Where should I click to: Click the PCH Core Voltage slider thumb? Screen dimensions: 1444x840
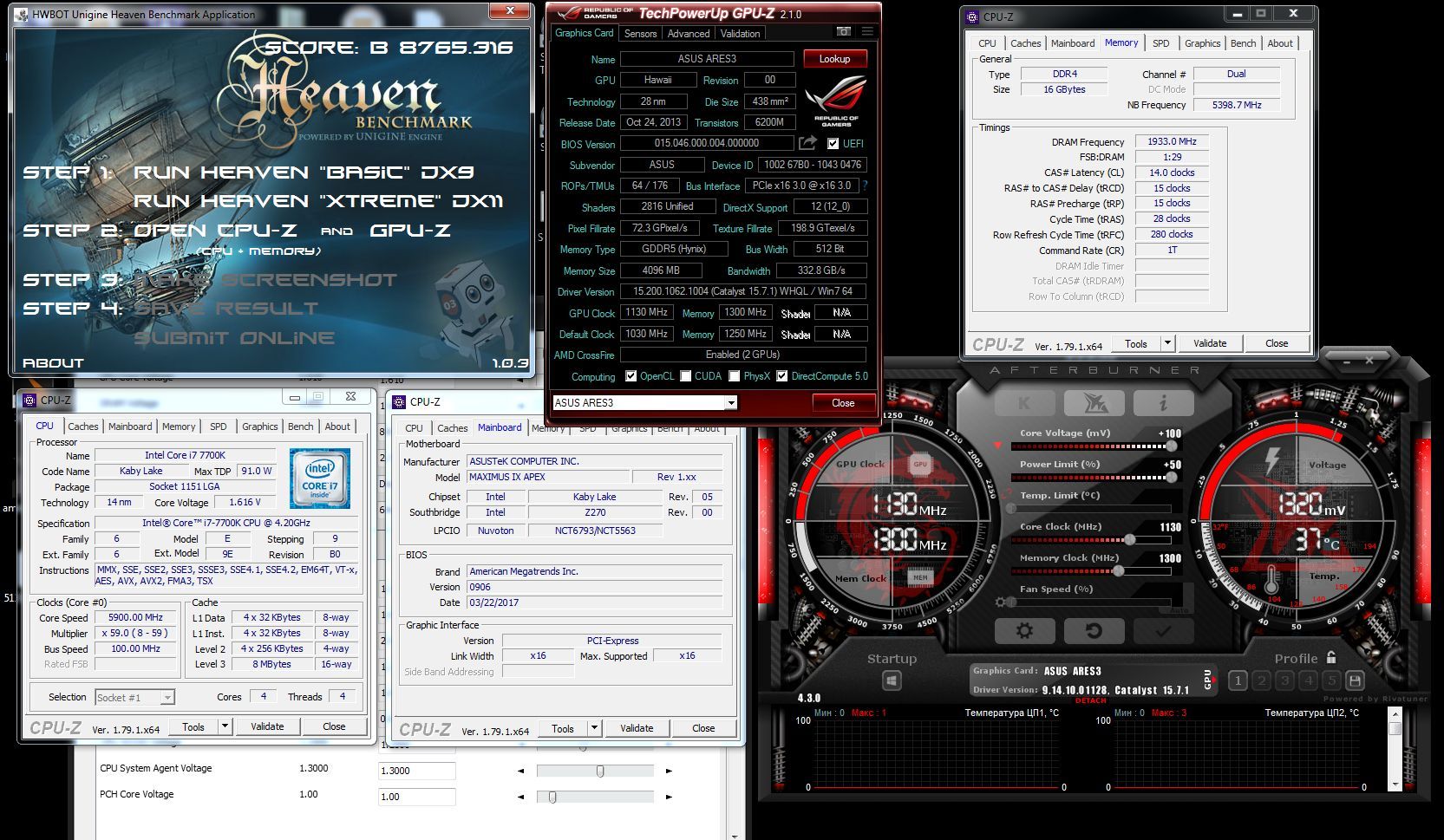coord(552,797)
